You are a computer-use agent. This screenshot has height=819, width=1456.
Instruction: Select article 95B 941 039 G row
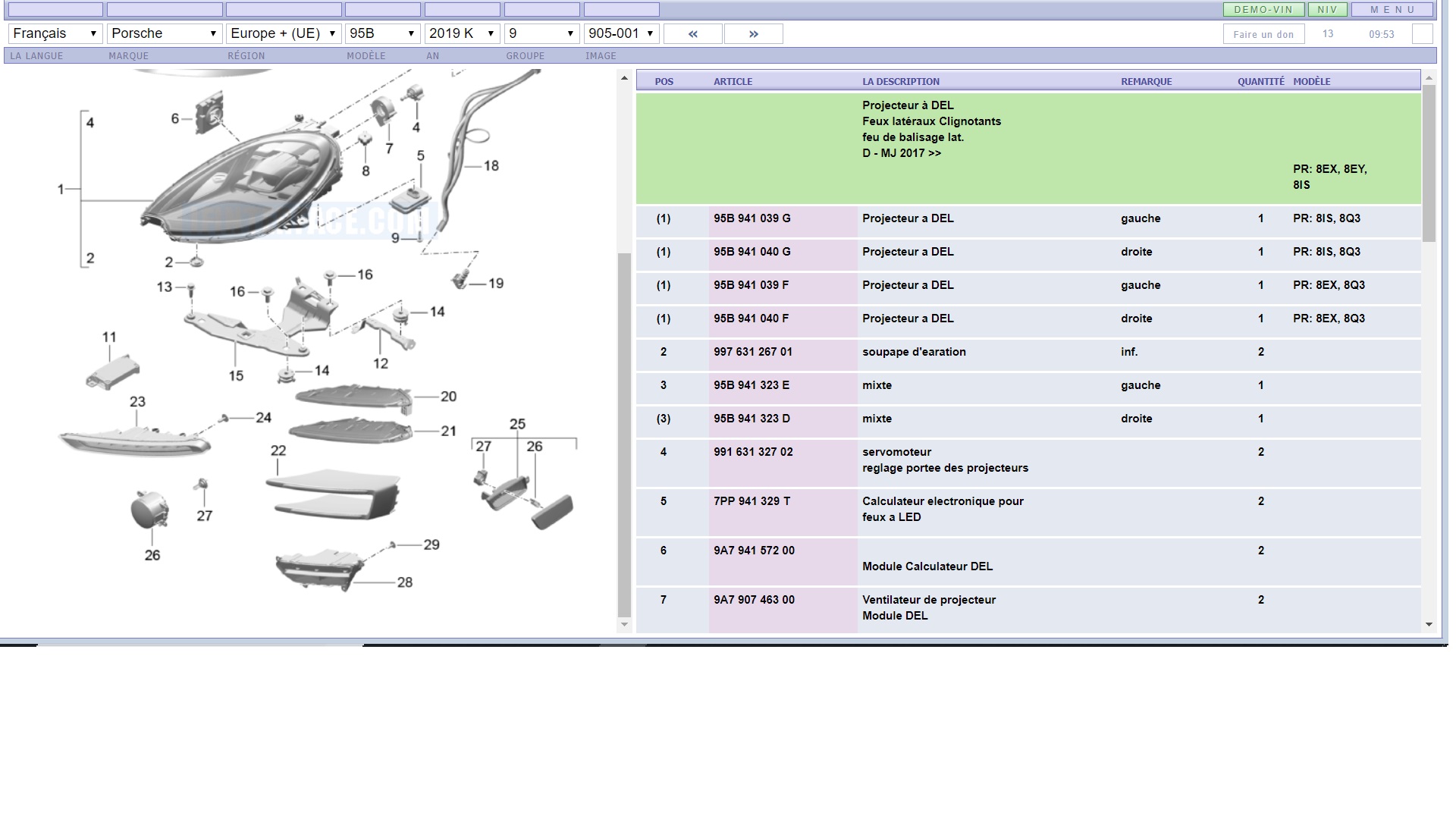(752, 218)
